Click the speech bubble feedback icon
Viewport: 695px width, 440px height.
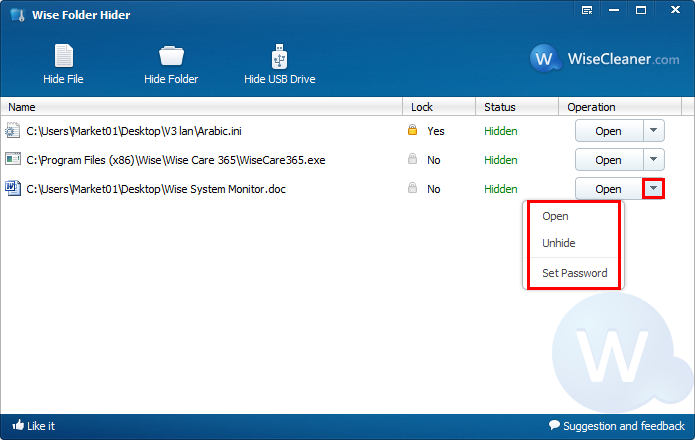(554, 425)
